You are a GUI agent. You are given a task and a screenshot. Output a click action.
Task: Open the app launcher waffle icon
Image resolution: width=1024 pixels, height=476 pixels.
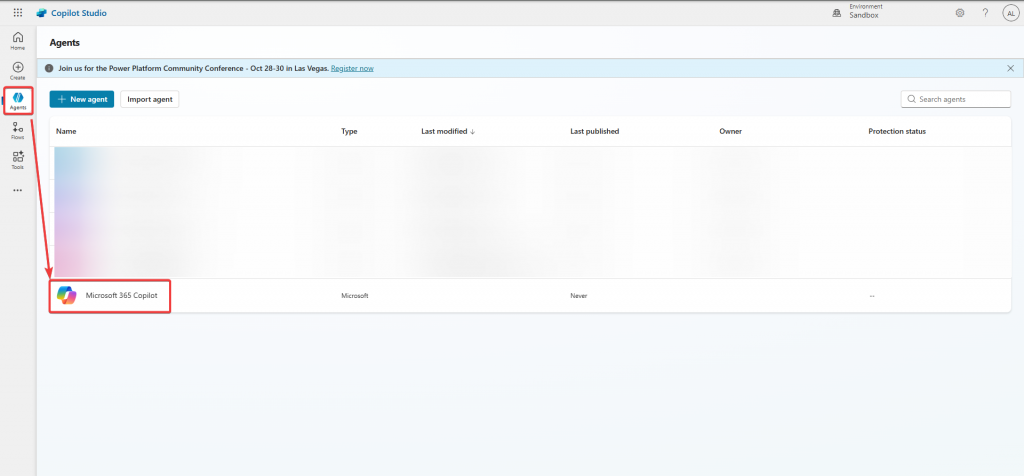click(x=18, y=12)
